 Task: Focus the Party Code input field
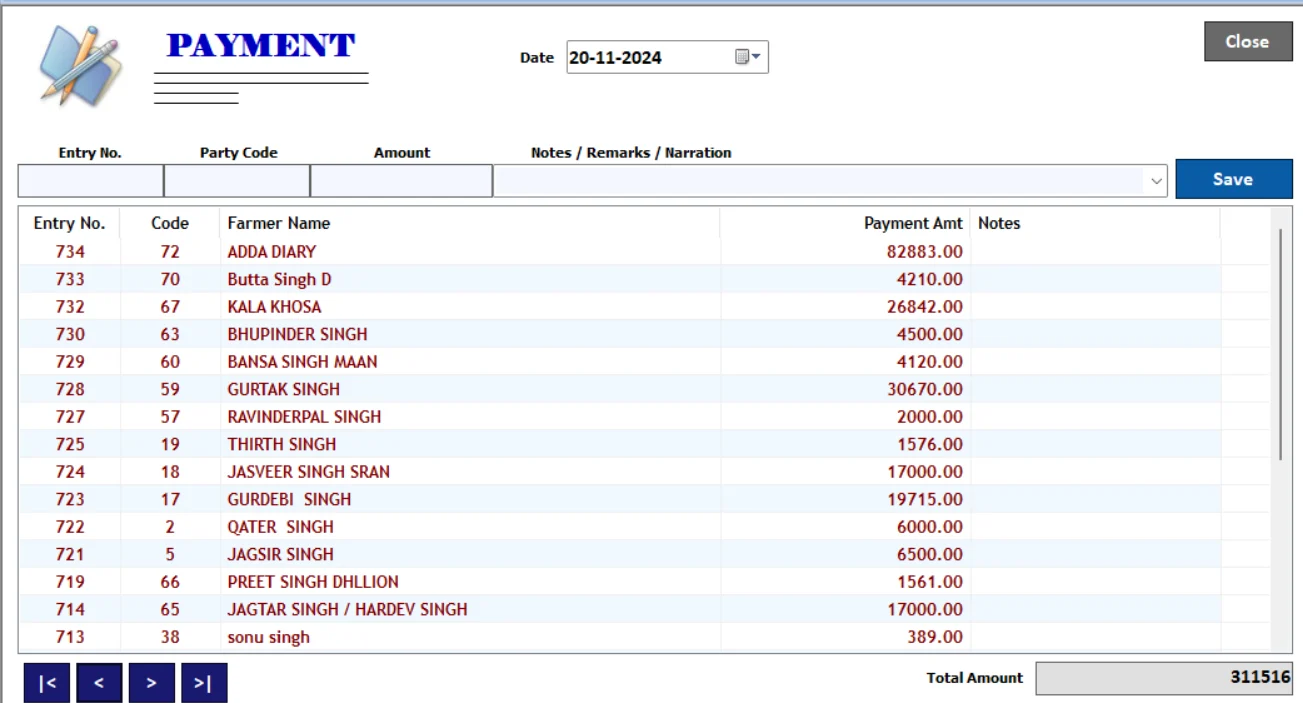click(237, 181)
